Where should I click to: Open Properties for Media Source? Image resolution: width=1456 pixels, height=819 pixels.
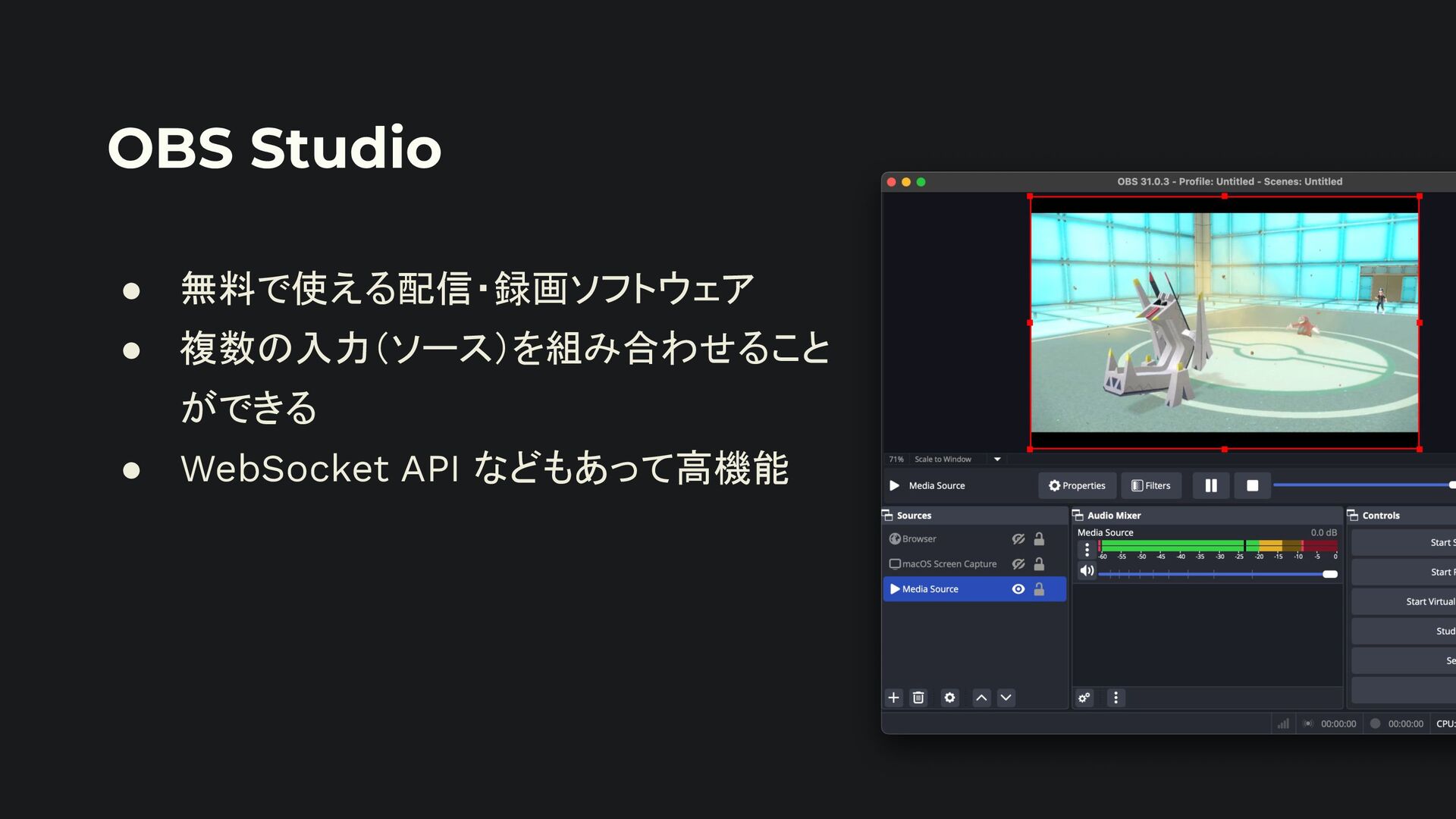point(1077,485)
